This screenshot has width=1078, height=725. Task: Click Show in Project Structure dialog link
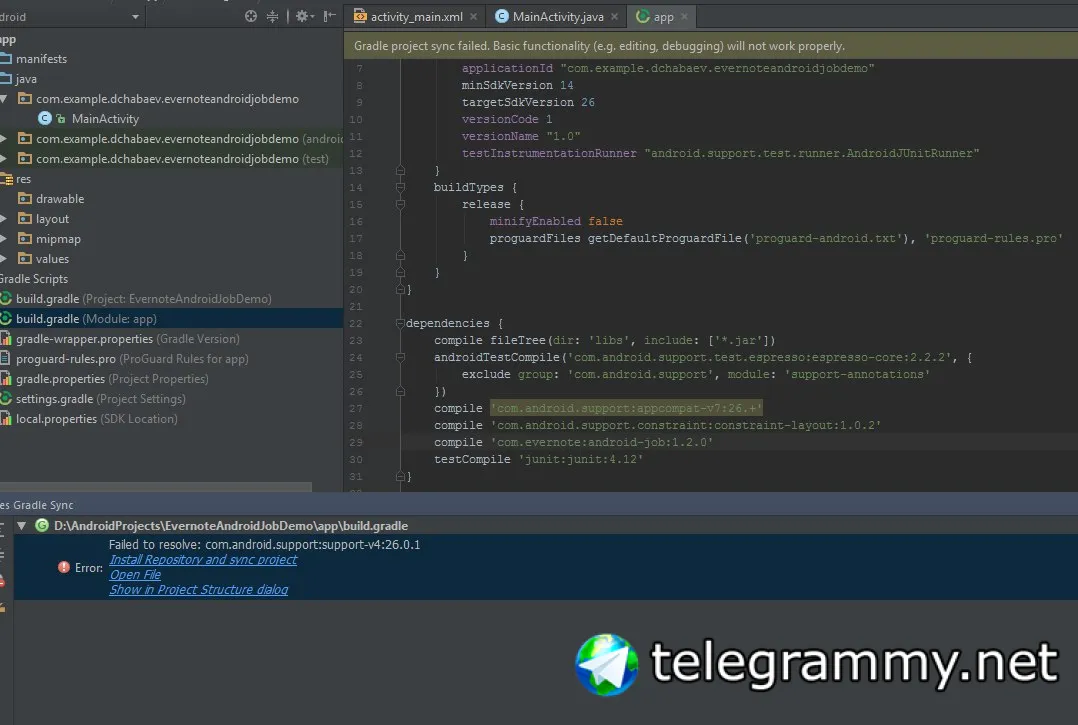click(x=199, y=590)
